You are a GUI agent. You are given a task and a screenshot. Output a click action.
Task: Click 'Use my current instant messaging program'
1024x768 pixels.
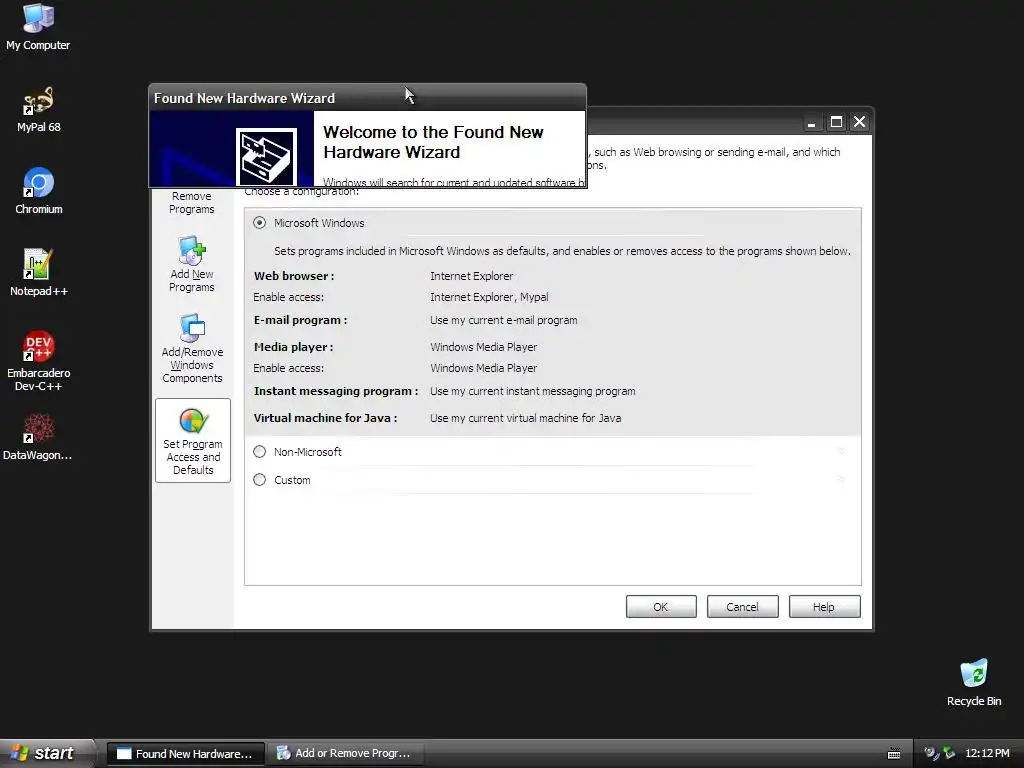(x=532, y=391)
